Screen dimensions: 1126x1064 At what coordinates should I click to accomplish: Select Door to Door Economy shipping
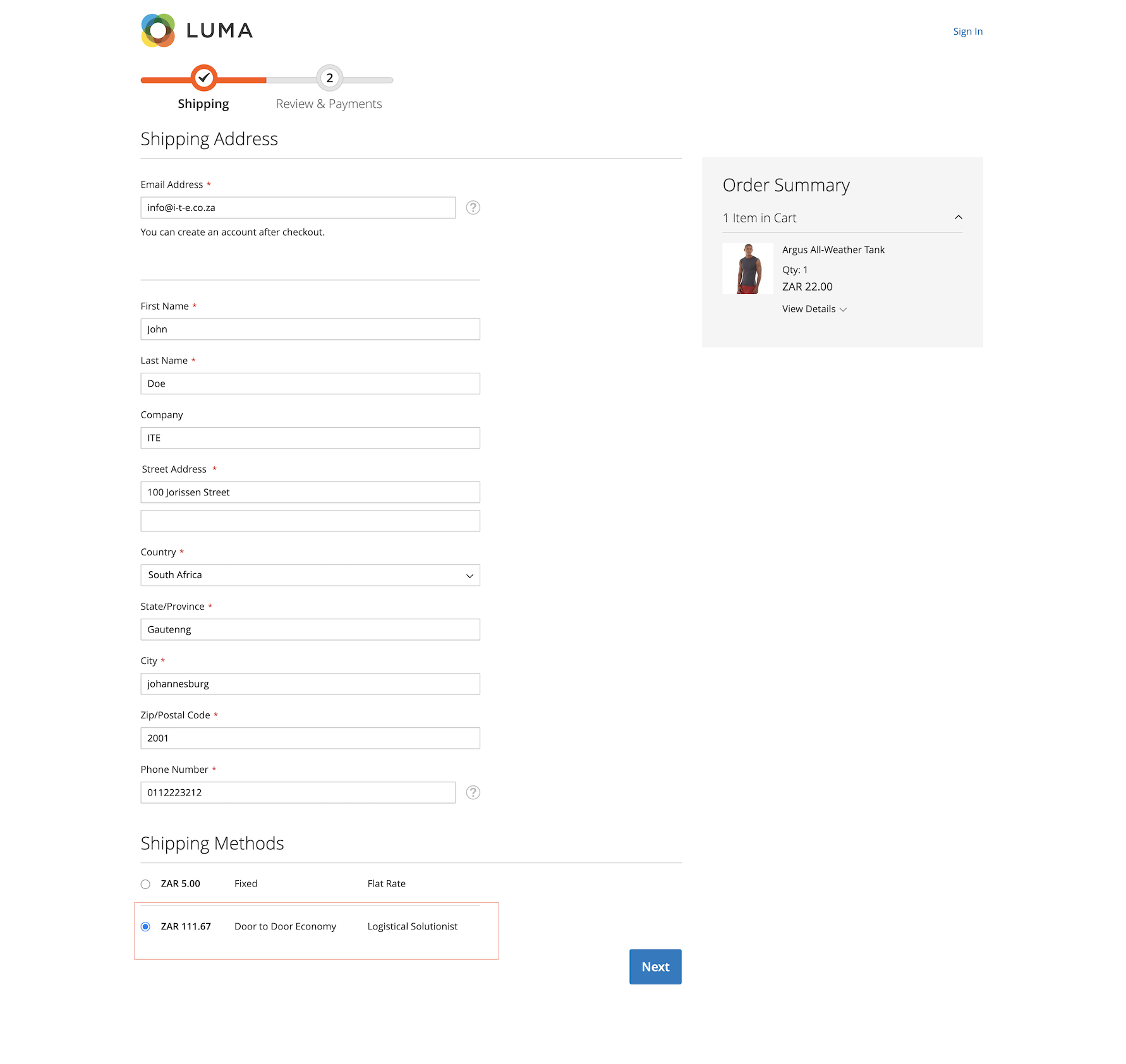pos(145,926)
